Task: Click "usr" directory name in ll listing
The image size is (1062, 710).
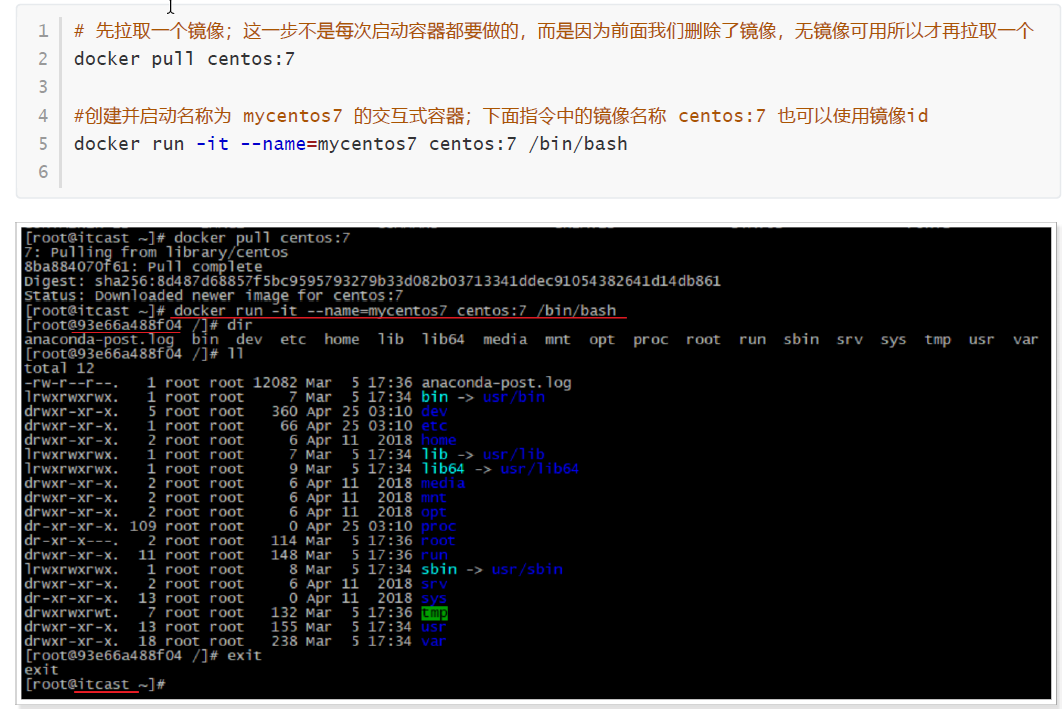Action: click(433, 627)
